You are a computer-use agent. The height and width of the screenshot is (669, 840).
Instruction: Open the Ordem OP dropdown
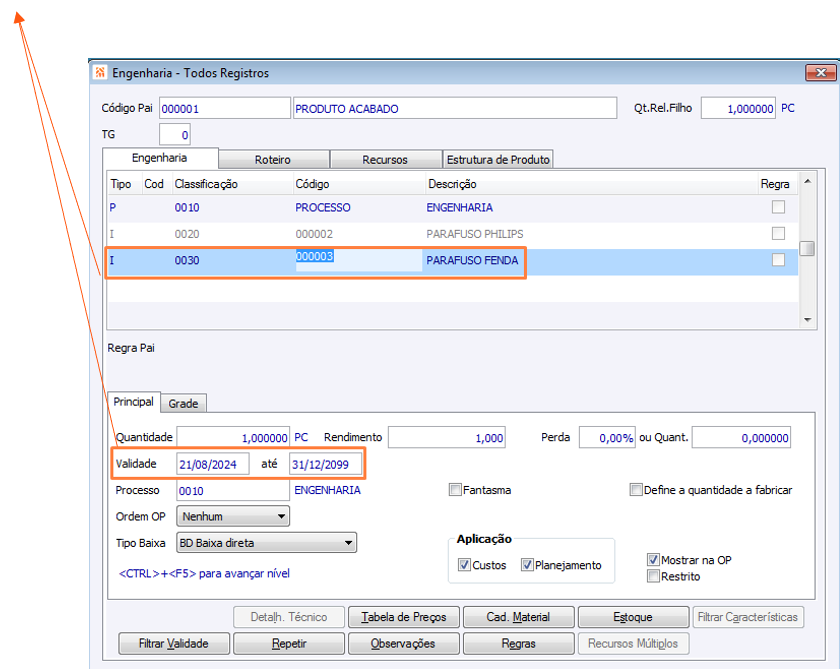pyautogui.click(x=233, y=516)
